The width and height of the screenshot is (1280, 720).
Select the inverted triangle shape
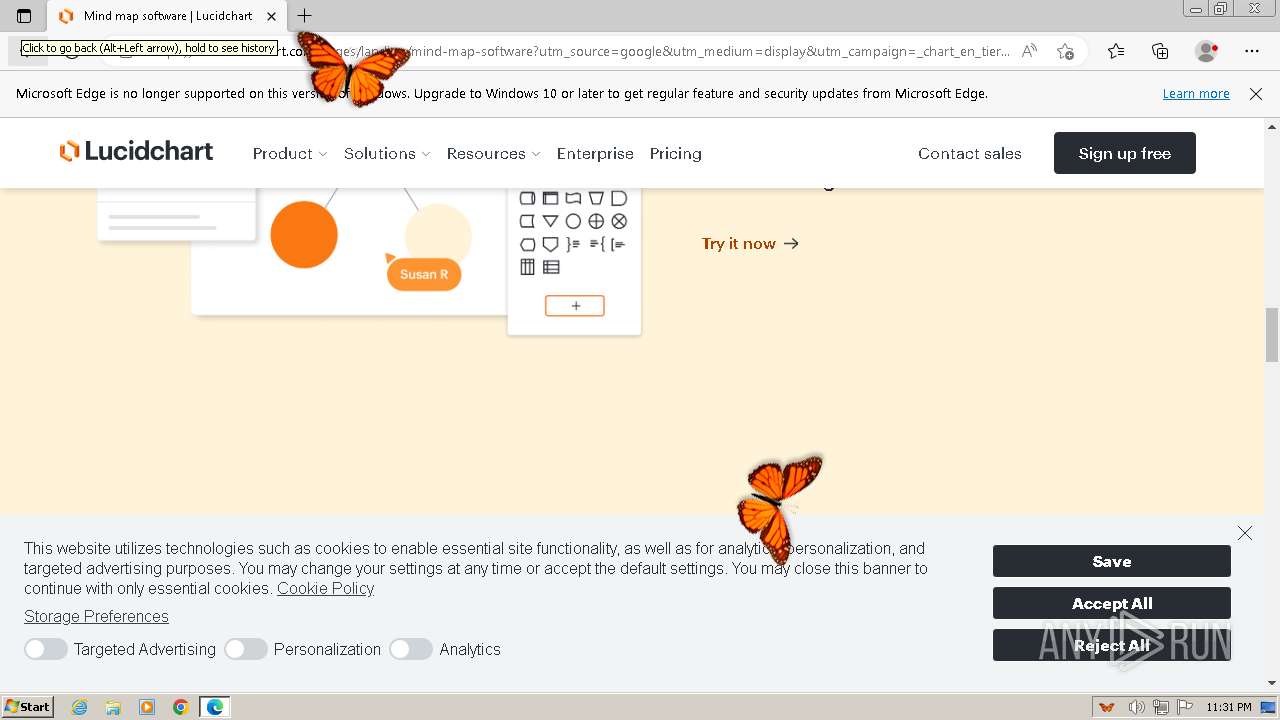click(x=550, y=221)
